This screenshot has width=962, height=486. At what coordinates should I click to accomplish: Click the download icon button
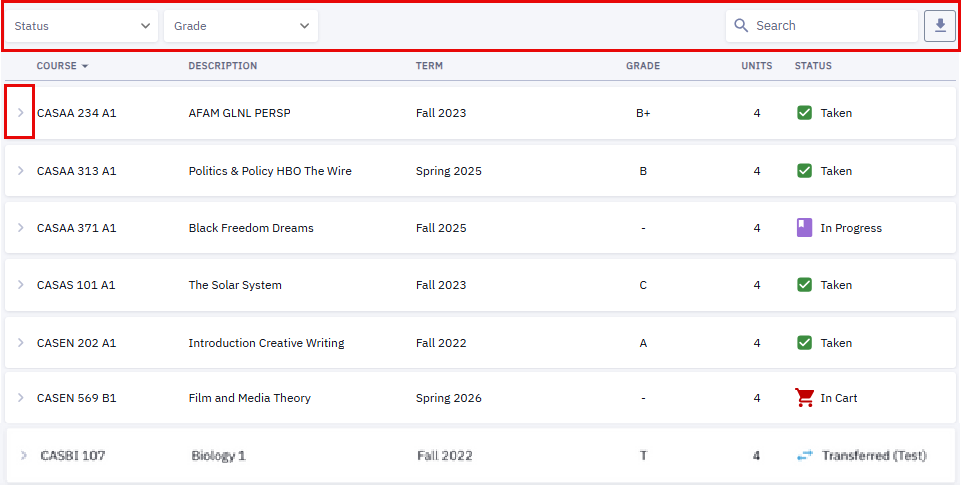click(940, 26)
